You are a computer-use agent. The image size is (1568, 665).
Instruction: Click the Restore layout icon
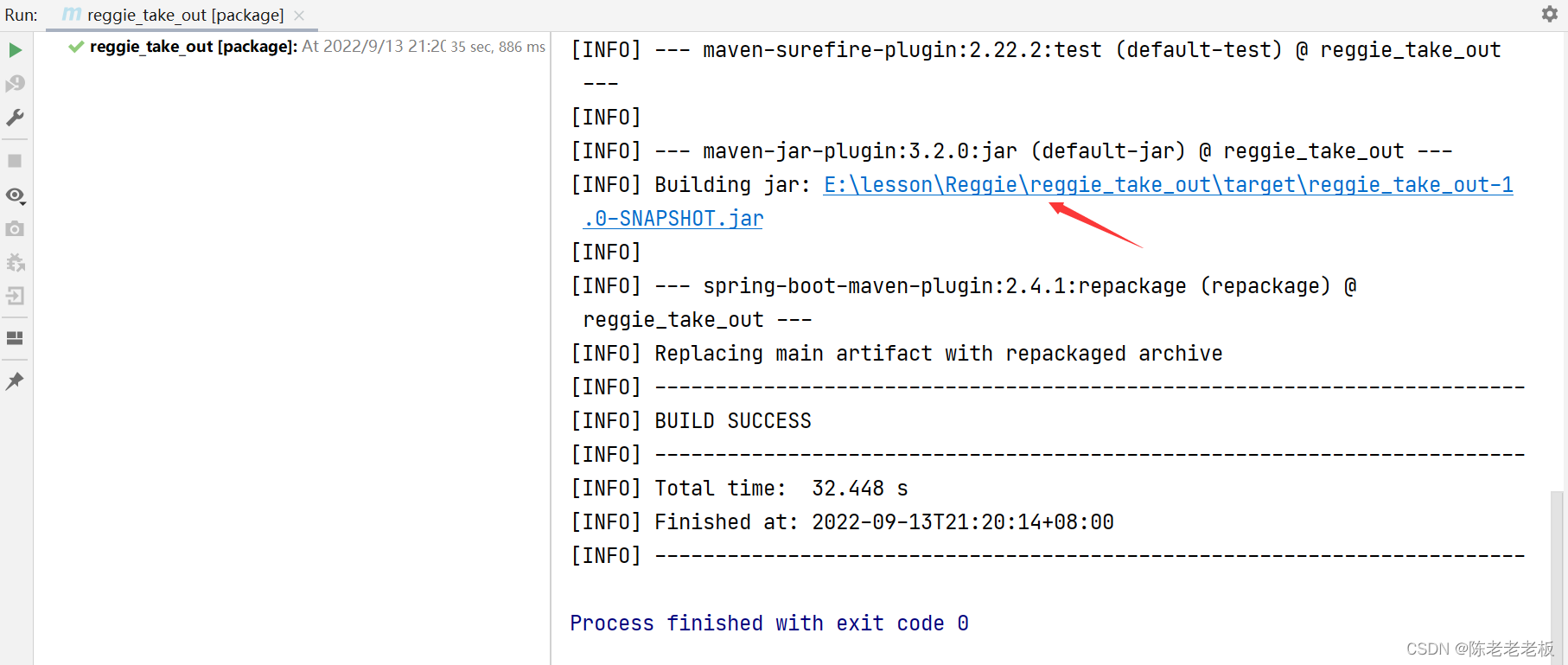click(x=15, y=338)
